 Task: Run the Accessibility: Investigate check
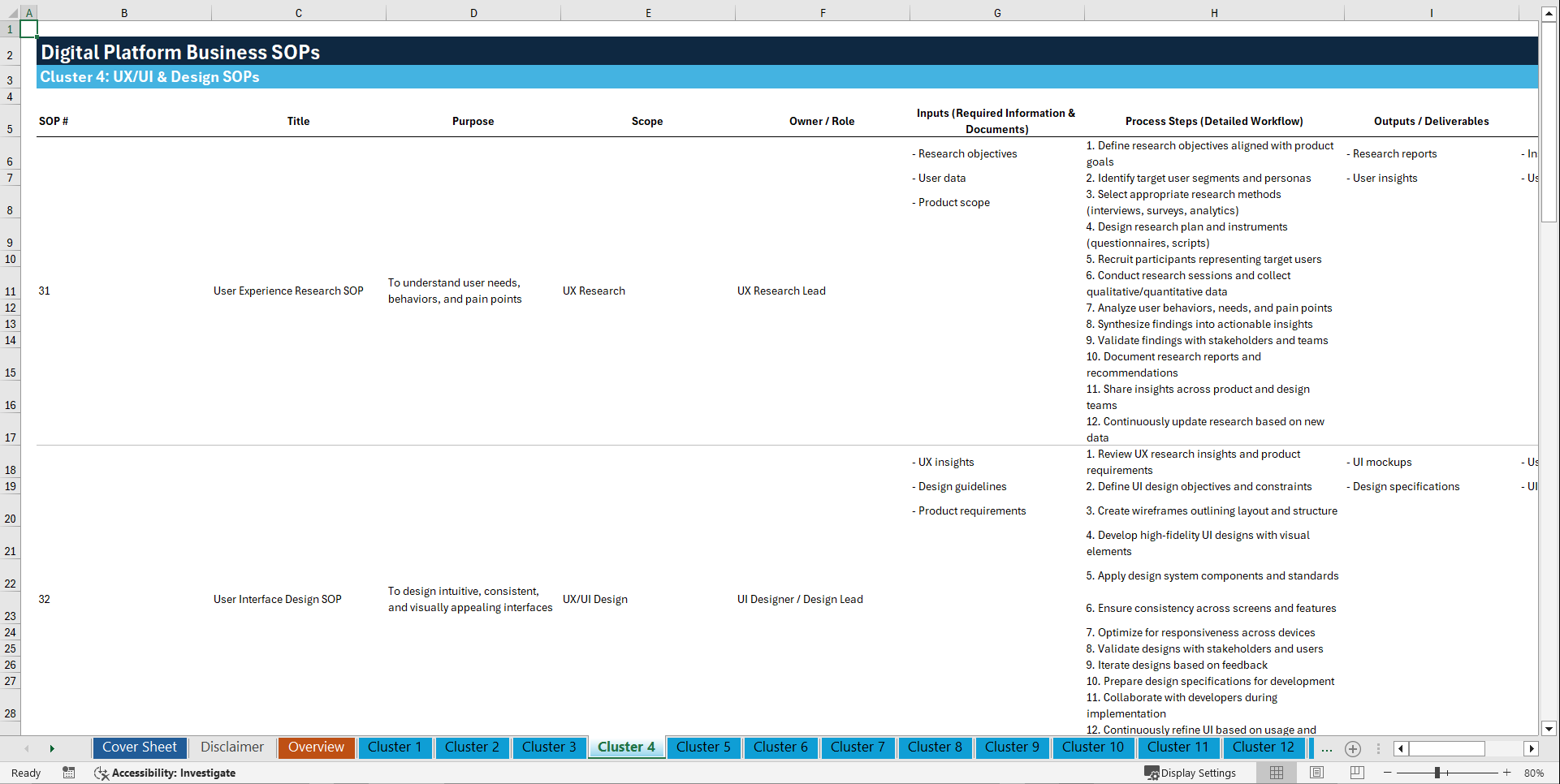point(172,773)
